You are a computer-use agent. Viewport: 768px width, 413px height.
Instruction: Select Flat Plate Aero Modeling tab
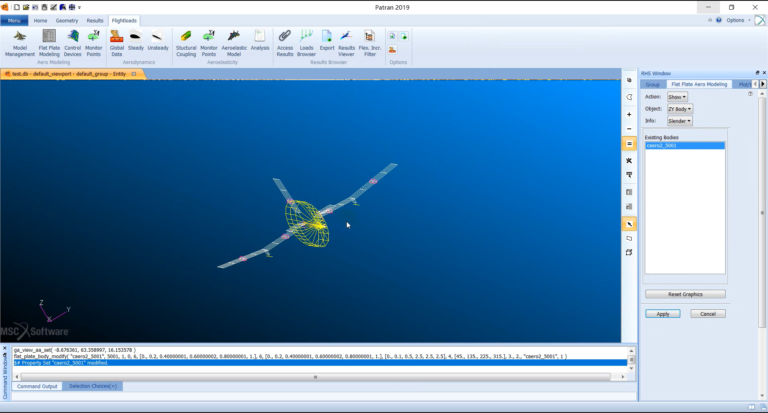(x=699, y=84)
